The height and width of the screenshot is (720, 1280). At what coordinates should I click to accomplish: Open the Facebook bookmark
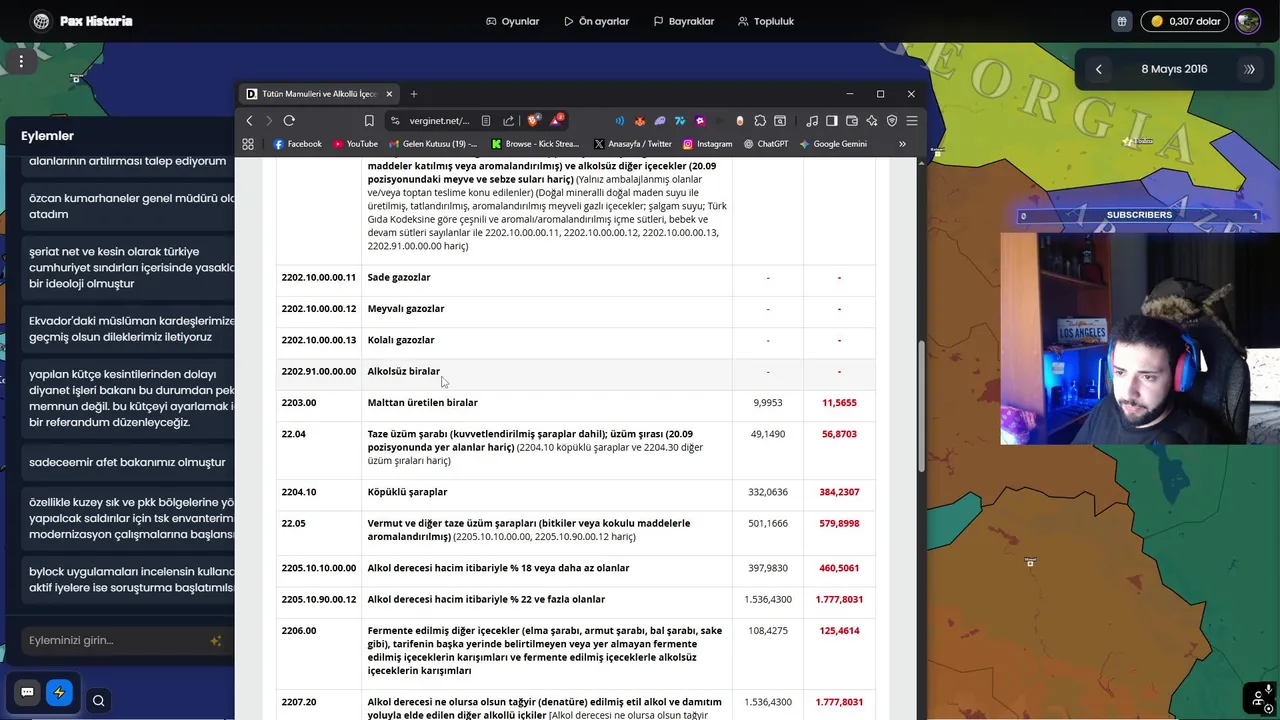click(x=297, y=144)
